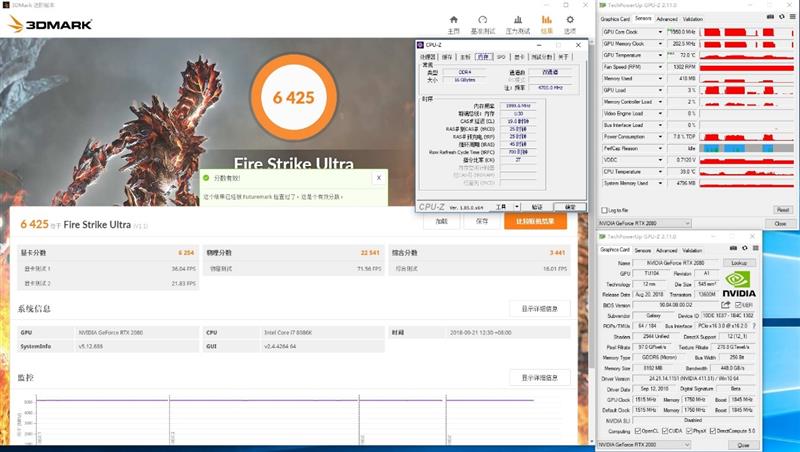The image size is (800, 452).
Task: Click the Bus Interface question mark in GPU-Z
Action: pos(754,325)
